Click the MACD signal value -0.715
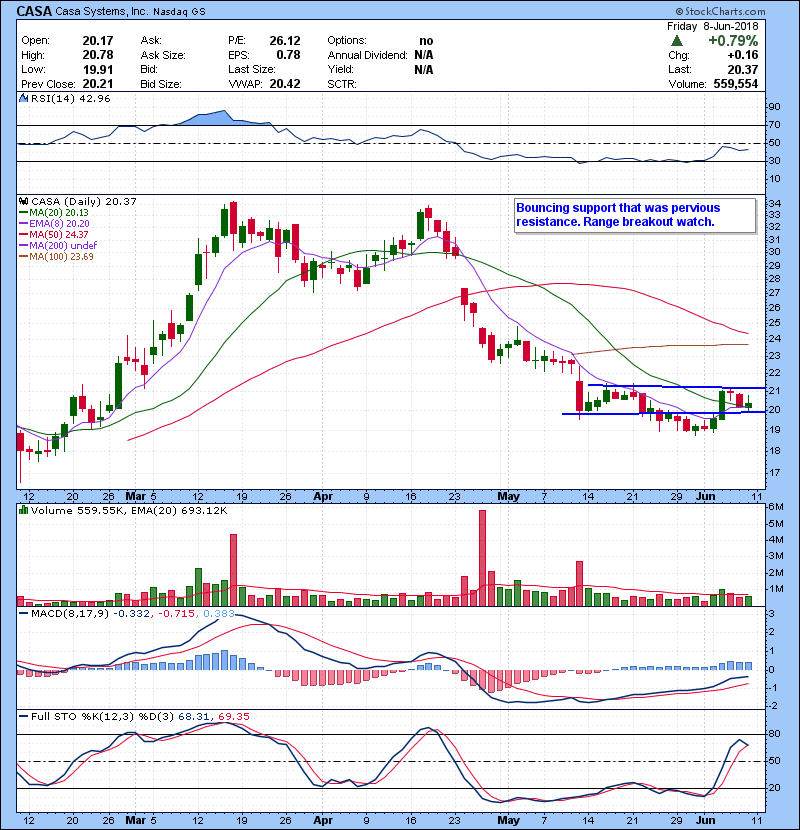The width and height of the screenshot is (800, 830). click(176, 614)
